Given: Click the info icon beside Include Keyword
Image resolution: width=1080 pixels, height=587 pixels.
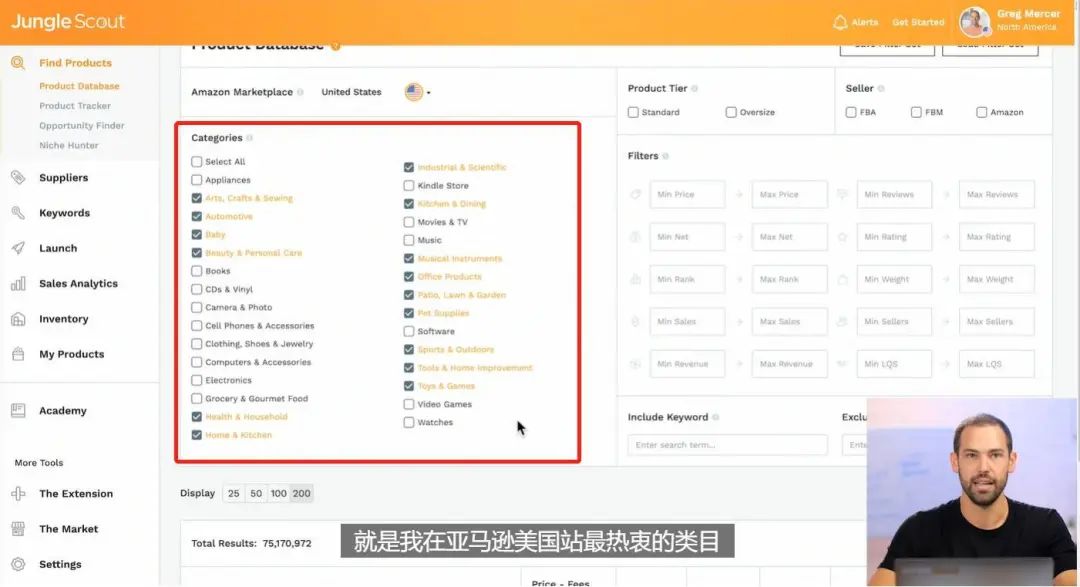Looking at the screenshot, I should pyautogui.click(x=716, y=417).
